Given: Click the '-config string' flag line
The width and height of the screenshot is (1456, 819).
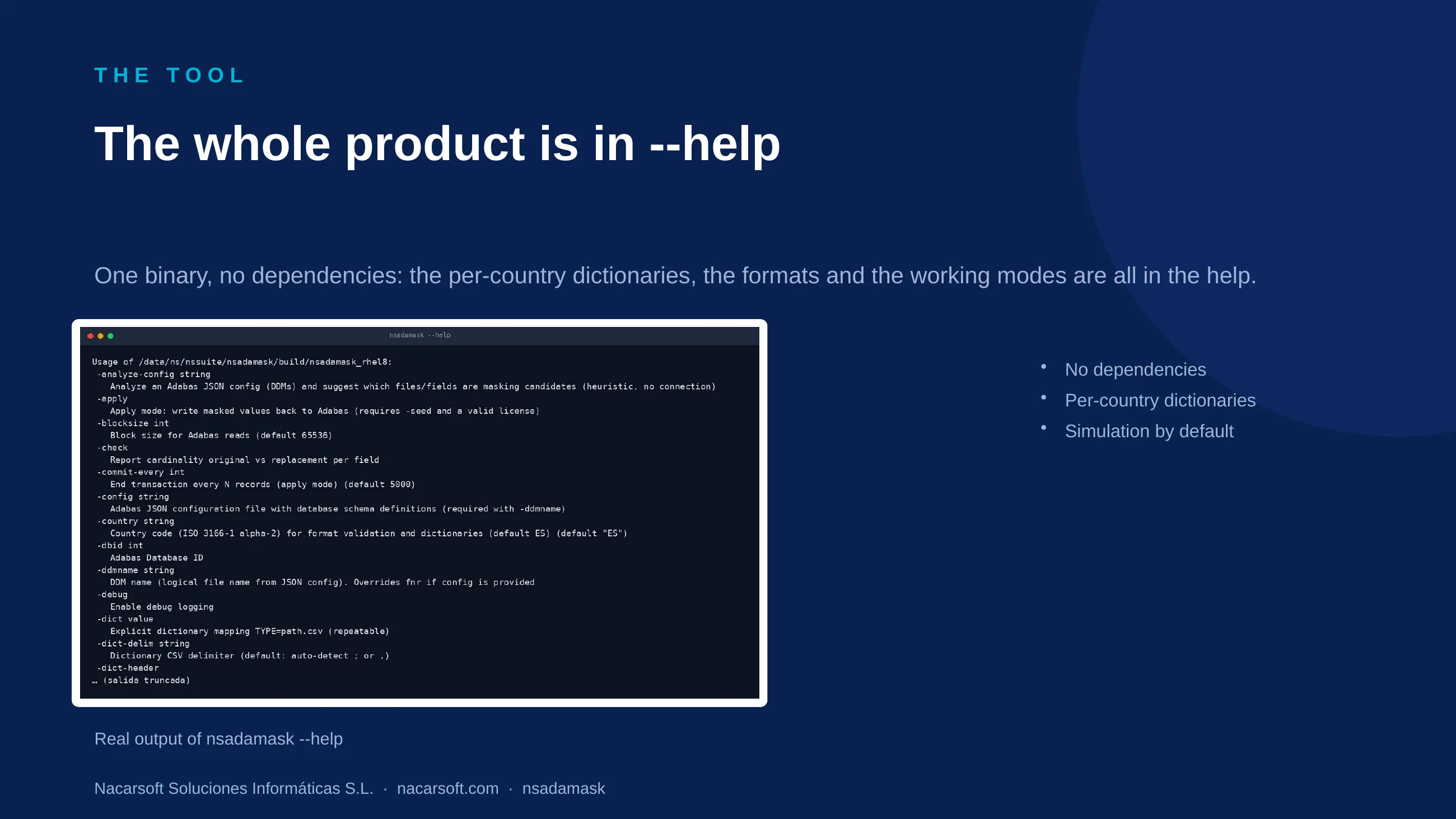Looking at the screenshot, I should coord(132,497).
